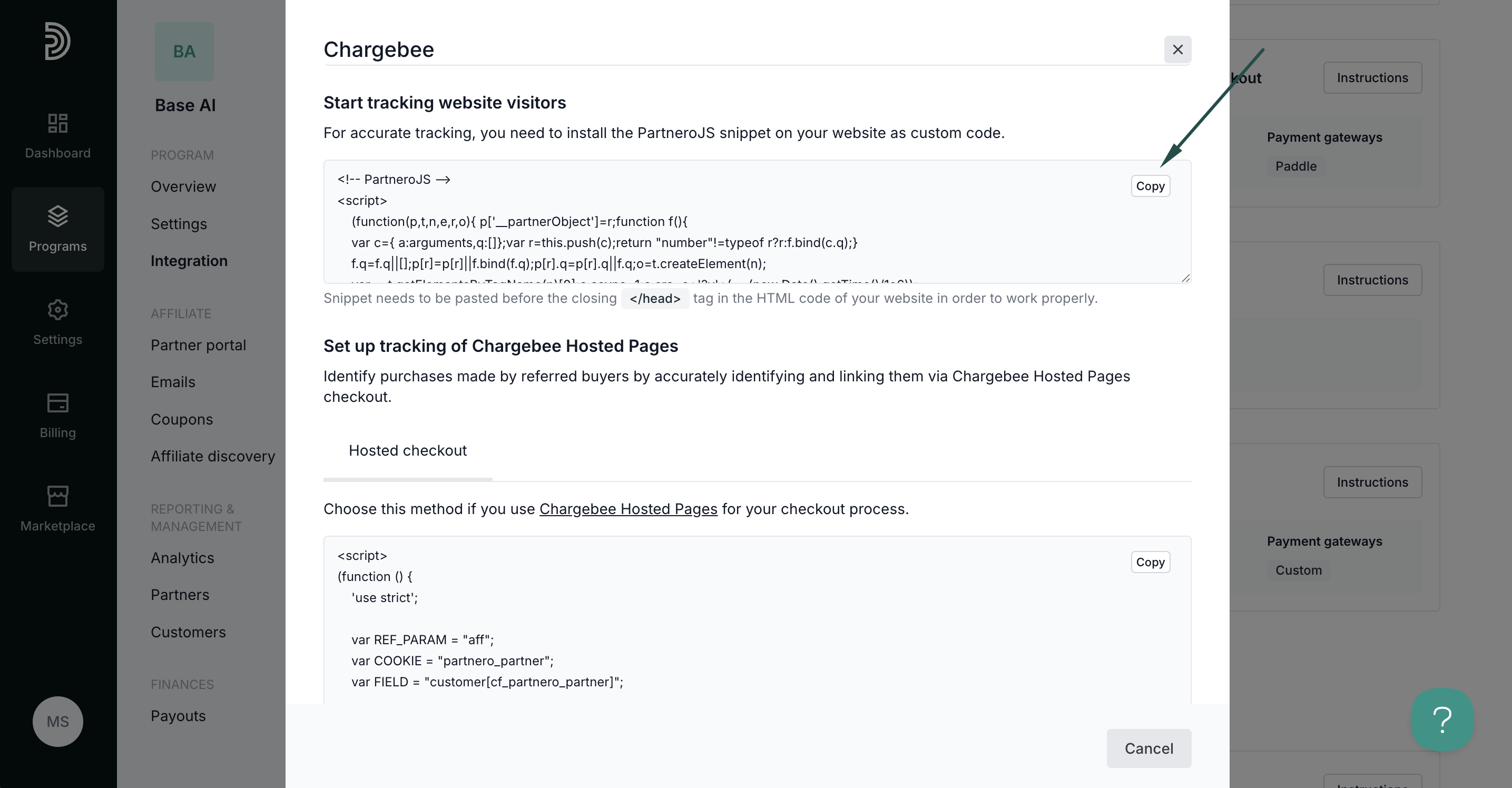Viewport: 1512px width, 788px height.
Task: Open the Dashboard grid icon
Action: [x=57, y=123]
